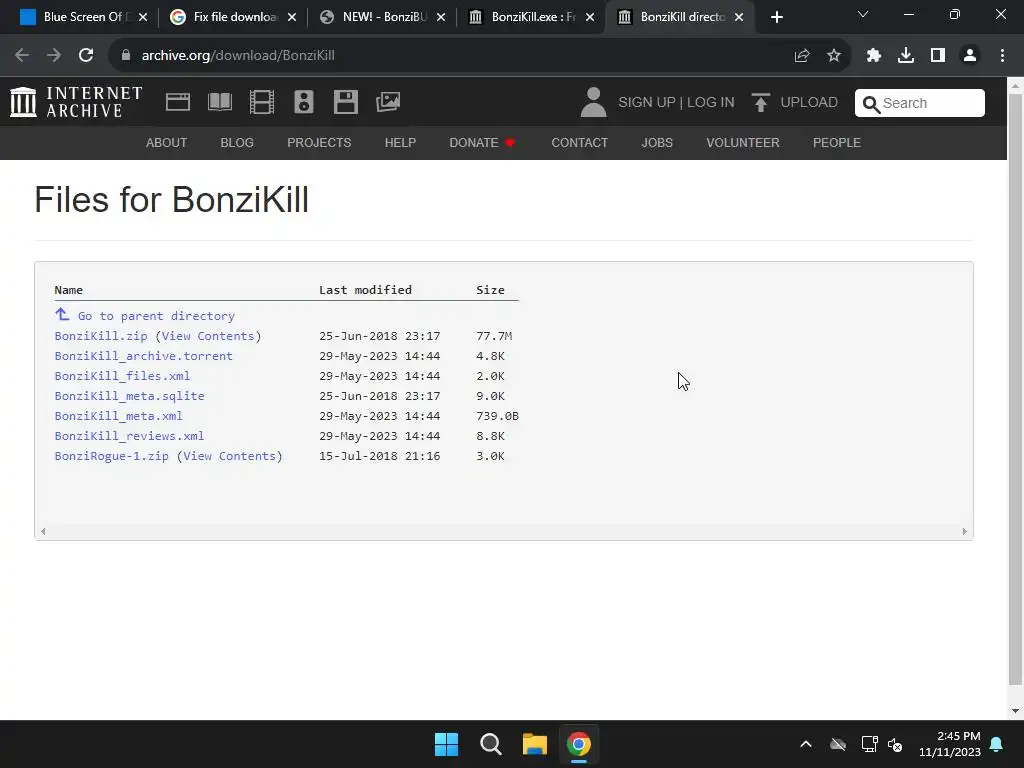The width and height of the screenshot is (1024, 768).
Task: Open the Chrome profile icon
Action: point(970,56)
